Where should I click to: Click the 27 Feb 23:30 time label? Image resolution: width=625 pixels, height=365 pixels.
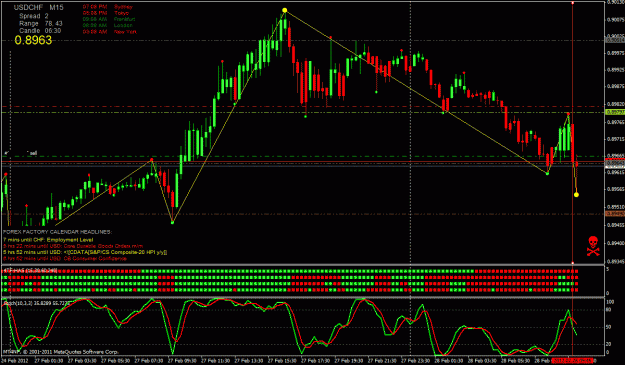(x=415, y=361)
